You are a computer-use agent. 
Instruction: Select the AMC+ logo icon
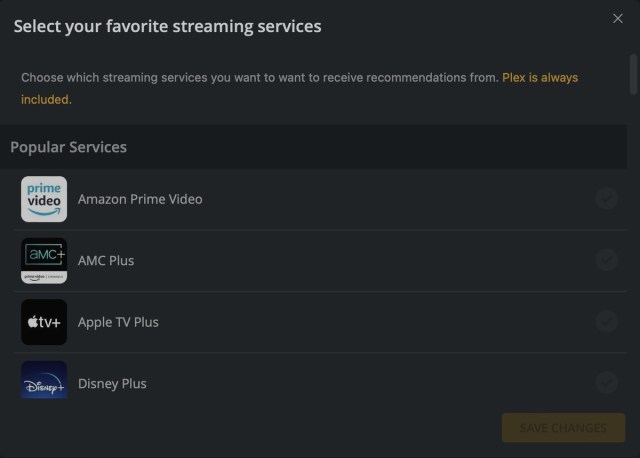(44, 261)
